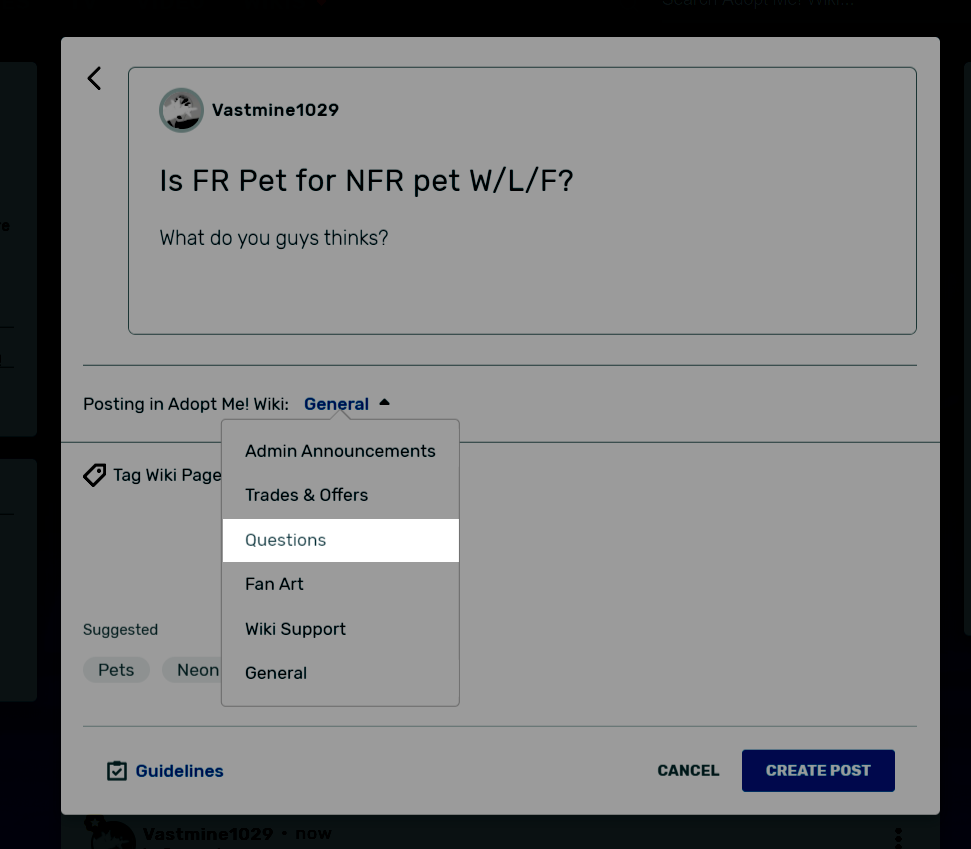The image size is (971, 849).
Task: Select the General category in the list
Action: [x=341, y=673]
